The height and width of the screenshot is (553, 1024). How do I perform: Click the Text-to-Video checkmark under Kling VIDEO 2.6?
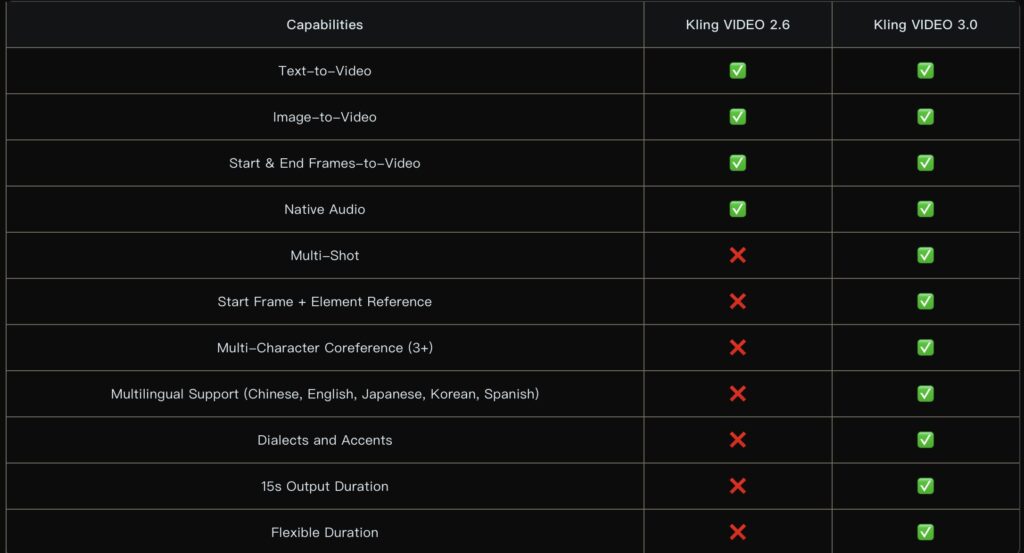click(x=737, y=71)
